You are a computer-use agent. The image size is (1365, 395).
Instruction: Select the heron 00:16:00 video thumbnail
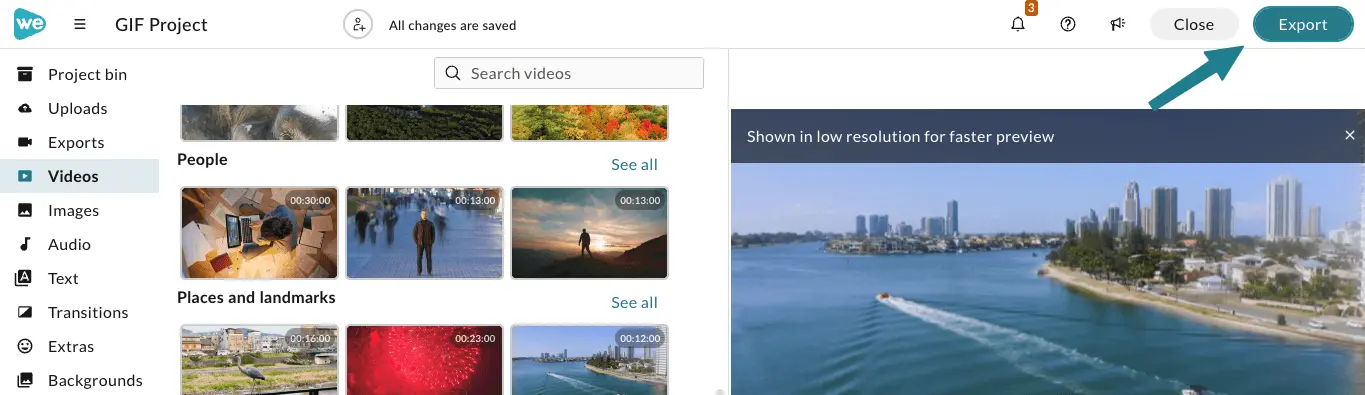259,359
